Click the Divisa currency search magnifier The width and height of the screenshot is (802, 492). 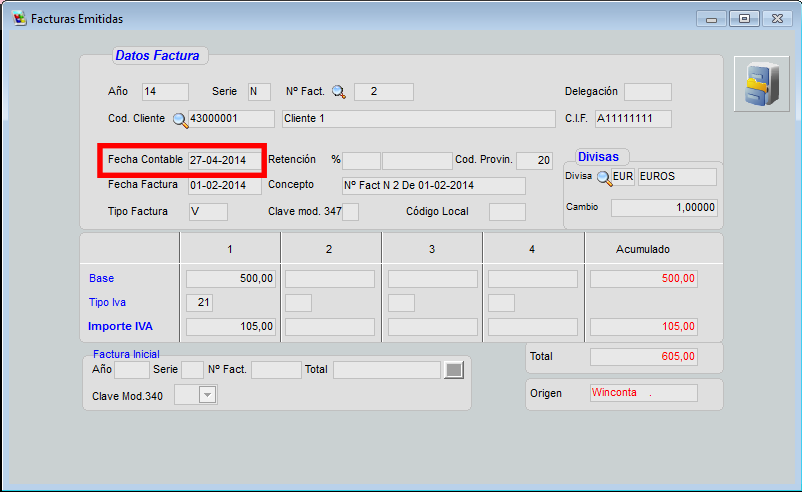click(603, 177)
